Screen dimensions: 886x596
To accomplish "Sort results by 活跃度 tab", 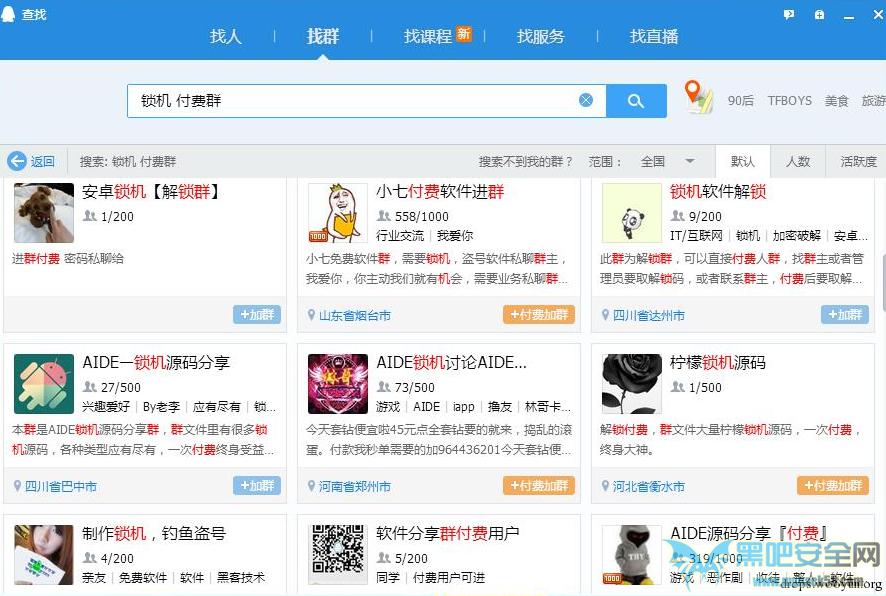I will 858,162.
